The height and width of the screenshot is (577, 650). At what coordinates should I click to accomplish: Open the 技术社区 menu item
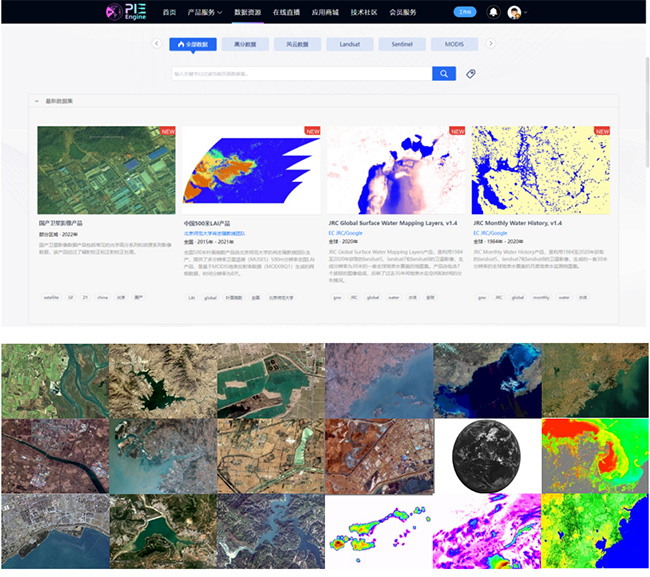pyautogui.click(x=364, y=12)
